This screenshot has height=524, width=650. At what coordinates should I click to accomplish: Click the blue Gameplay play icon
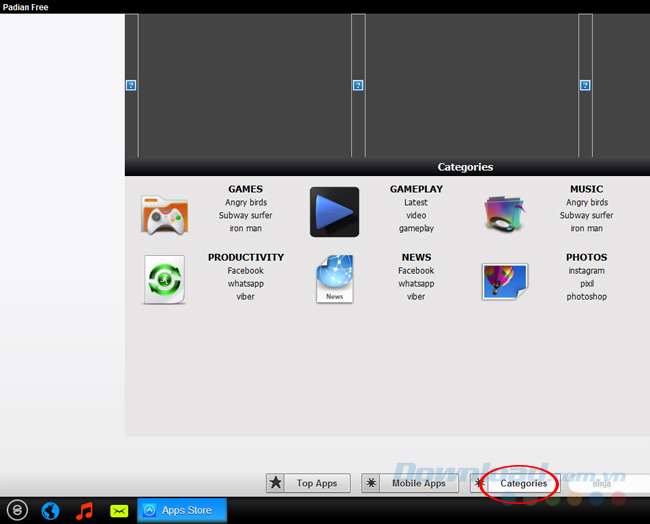334,212
